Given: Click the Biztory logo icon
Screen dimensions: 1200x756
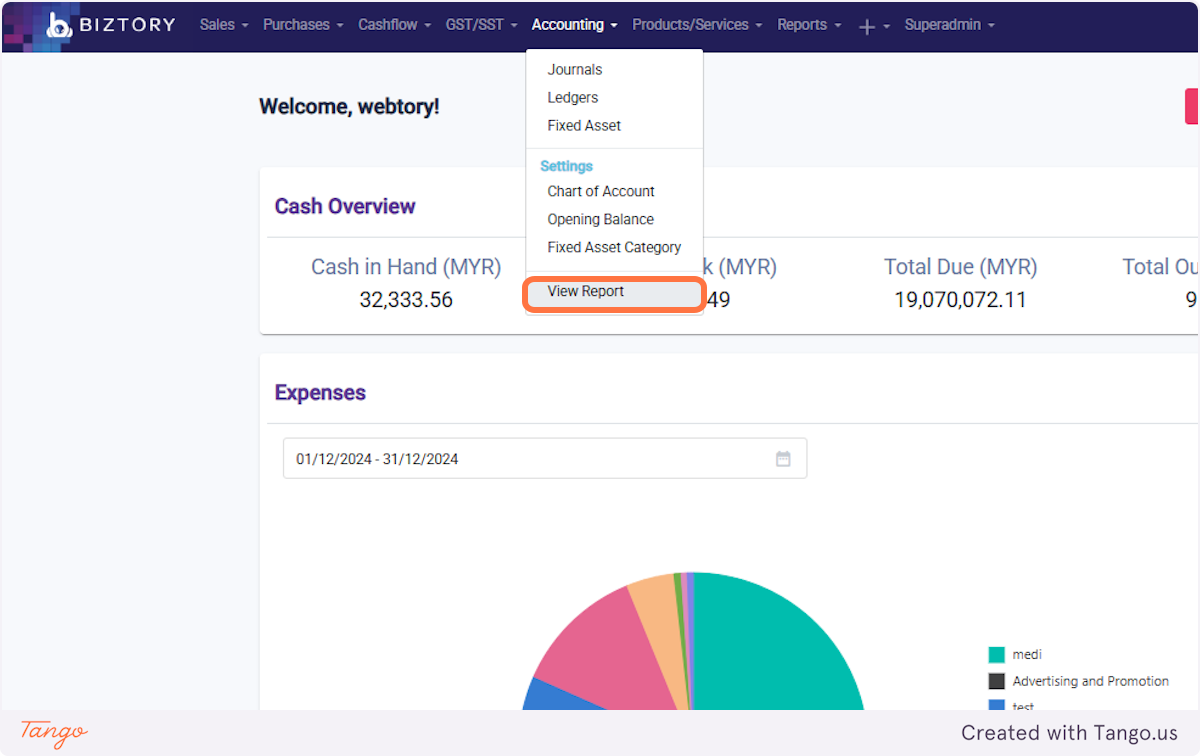Looking at the screenshot, I should (59, 25).
